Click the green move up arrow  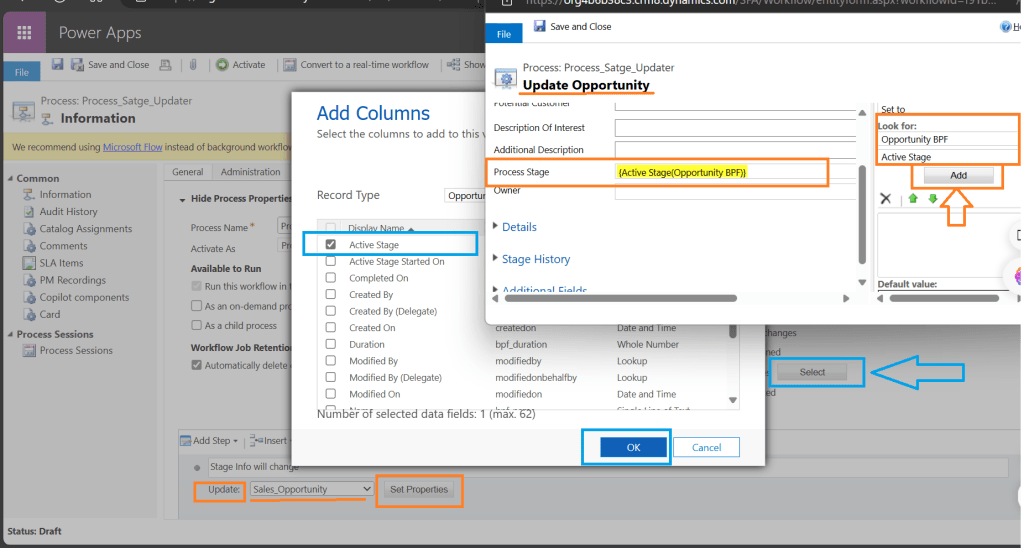click(913, 198)
